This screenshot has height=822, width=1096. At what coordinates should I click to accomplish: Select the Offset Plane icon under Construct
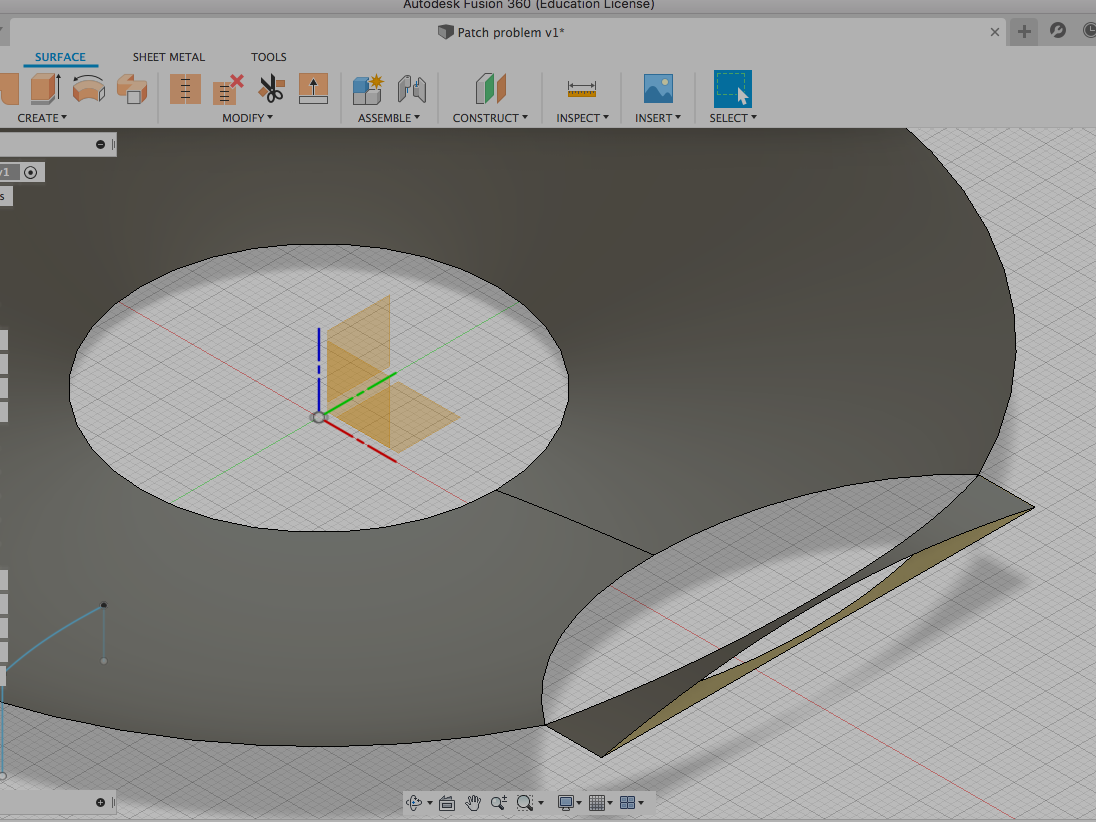(x=490, y=89)
